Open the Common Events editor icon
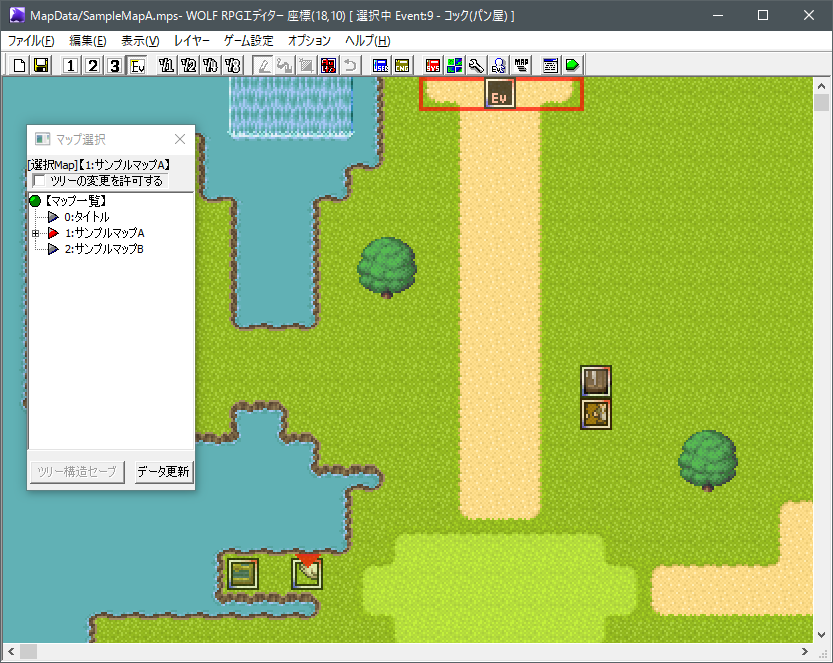This screenshot has width=833, height=663. pyautogui.click(x=499, y=65)
